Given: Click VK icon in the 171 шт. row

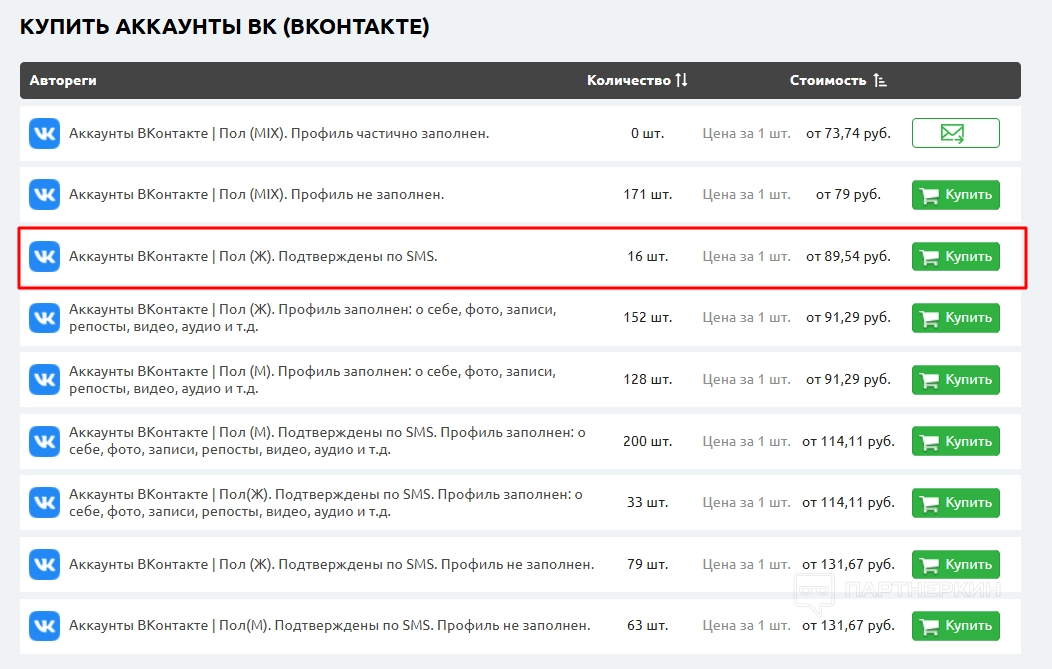Looking at the screenshot, I should pyautogui.click(x=44, y=195).
